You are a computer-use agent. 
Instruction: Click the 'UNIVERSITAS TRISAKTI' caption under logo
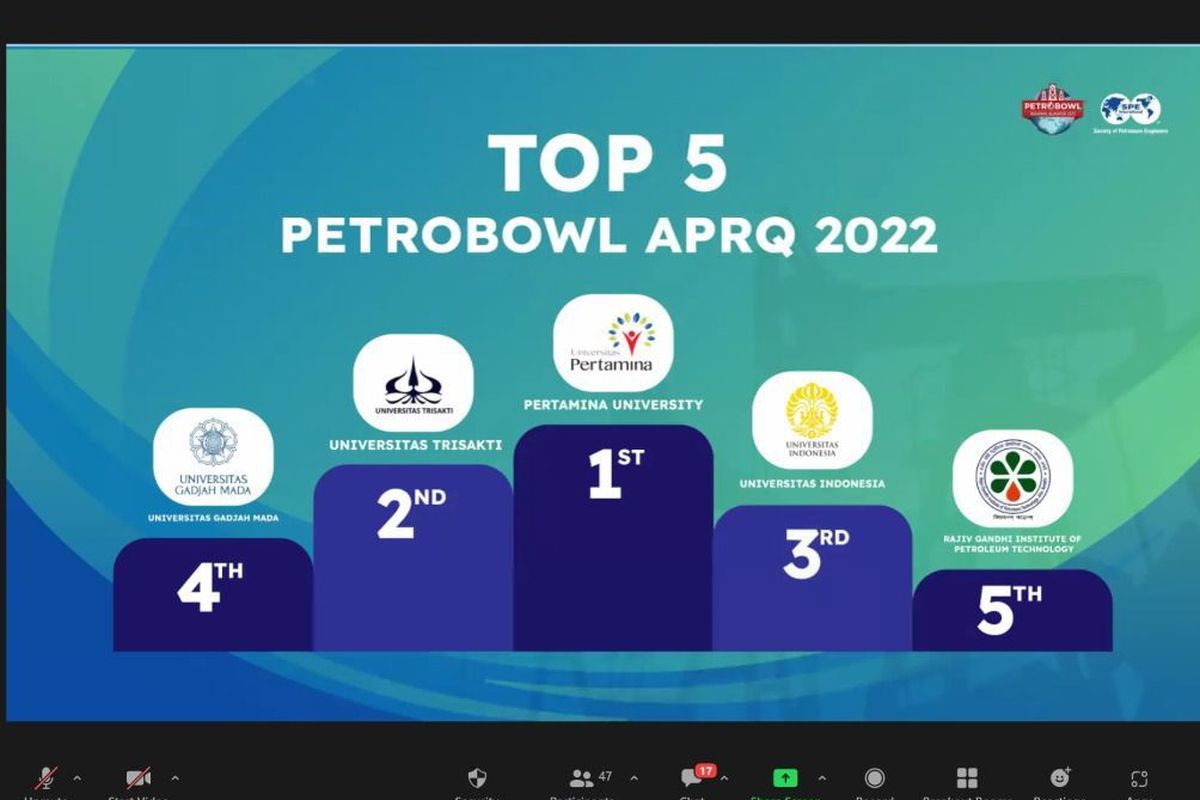415,444
